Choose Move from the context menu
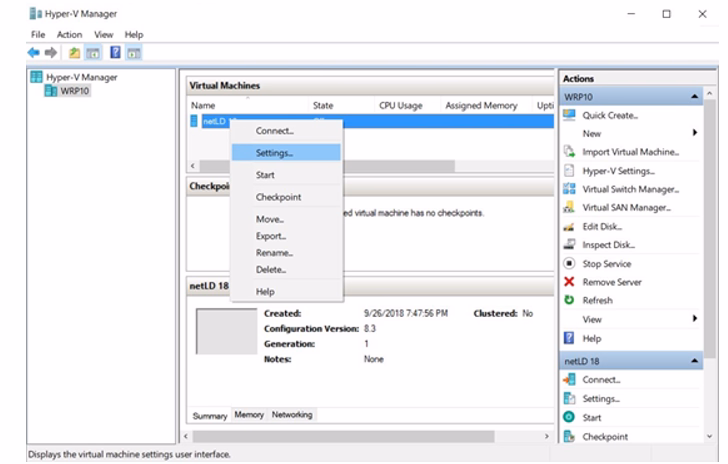This screenshot has width=728, height=464. [286, 219]
